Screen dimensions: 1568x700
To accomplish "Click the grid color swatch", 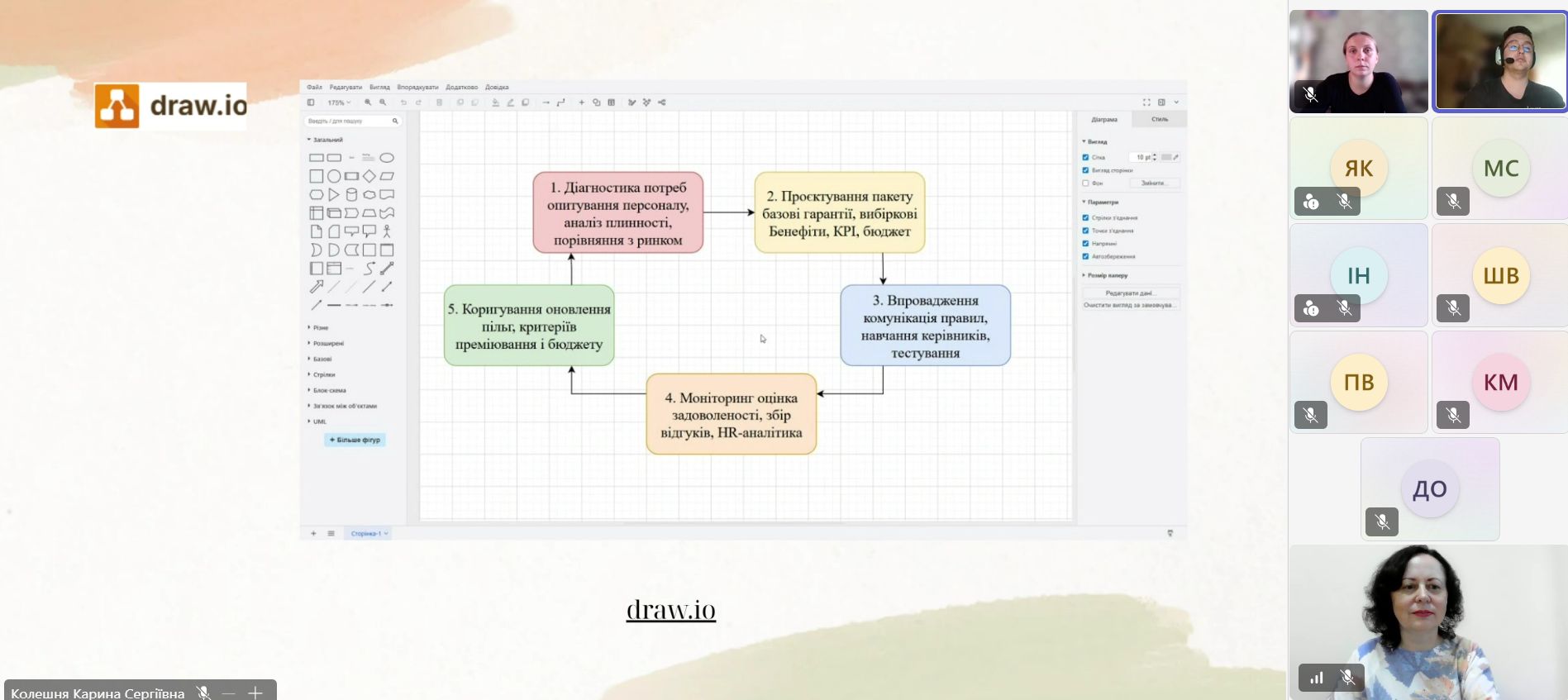I will (1167, 157).
